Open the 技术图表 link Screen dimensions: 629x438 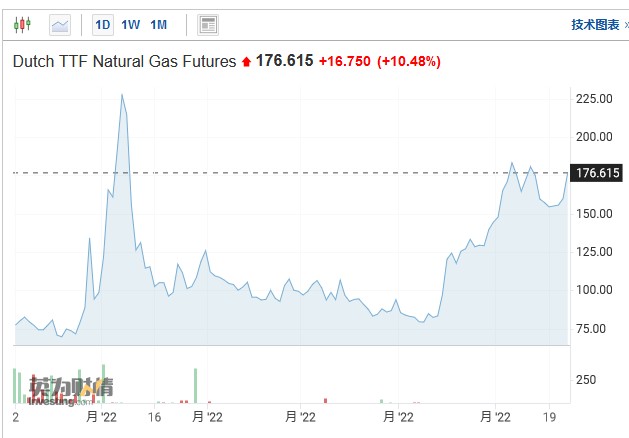pyautogui.click(x=596, y=24)
